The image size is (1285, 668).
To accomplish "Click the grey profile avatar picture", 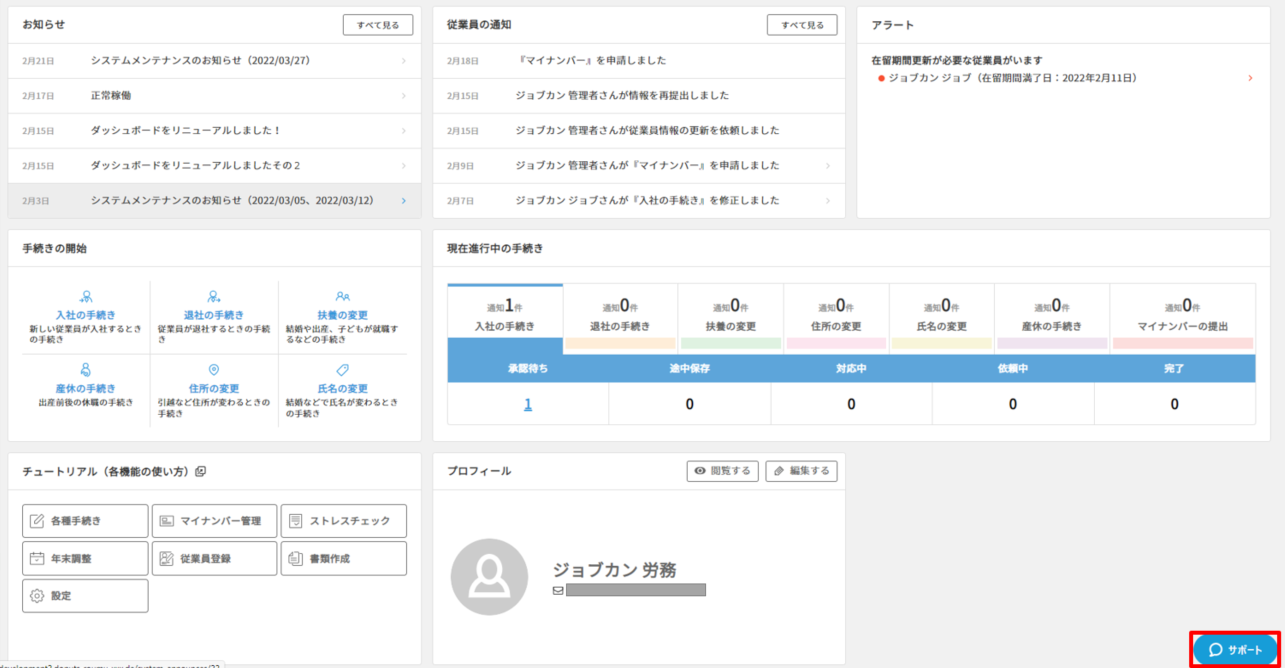I will 489,577.
